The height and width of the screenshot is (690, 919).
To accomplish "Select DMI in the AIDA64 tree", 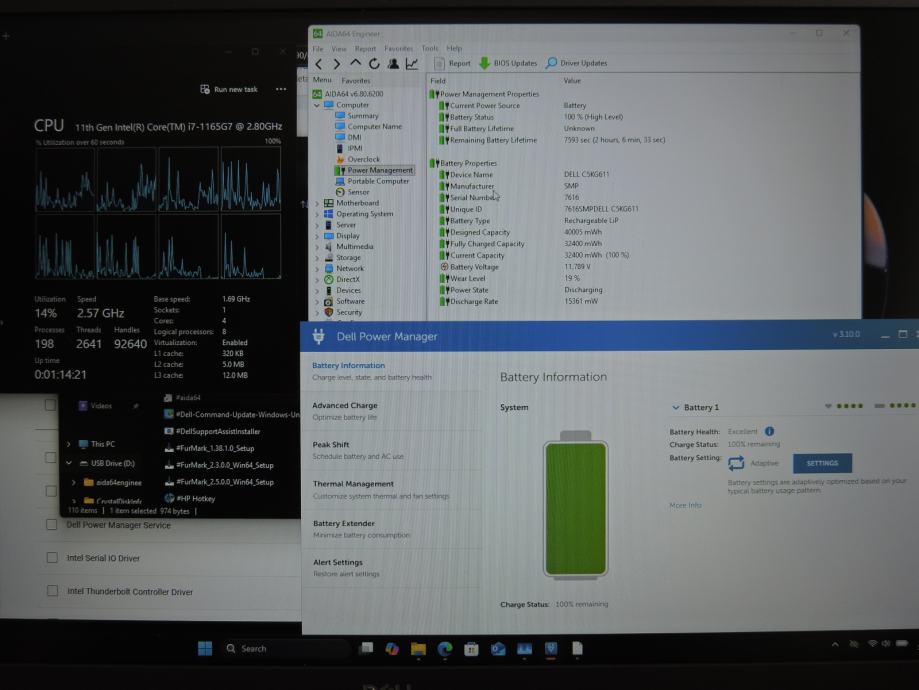I will 348,137.
